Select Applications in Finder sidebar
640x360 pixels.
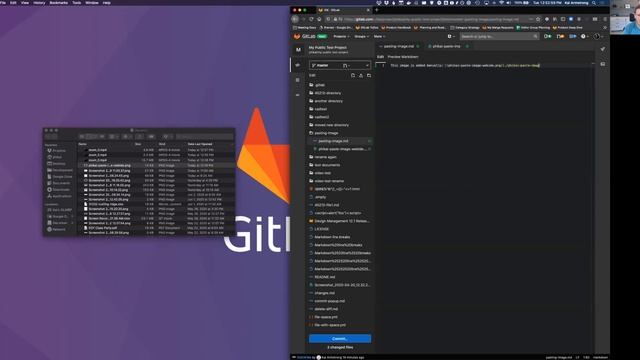(x=59, y=196)
